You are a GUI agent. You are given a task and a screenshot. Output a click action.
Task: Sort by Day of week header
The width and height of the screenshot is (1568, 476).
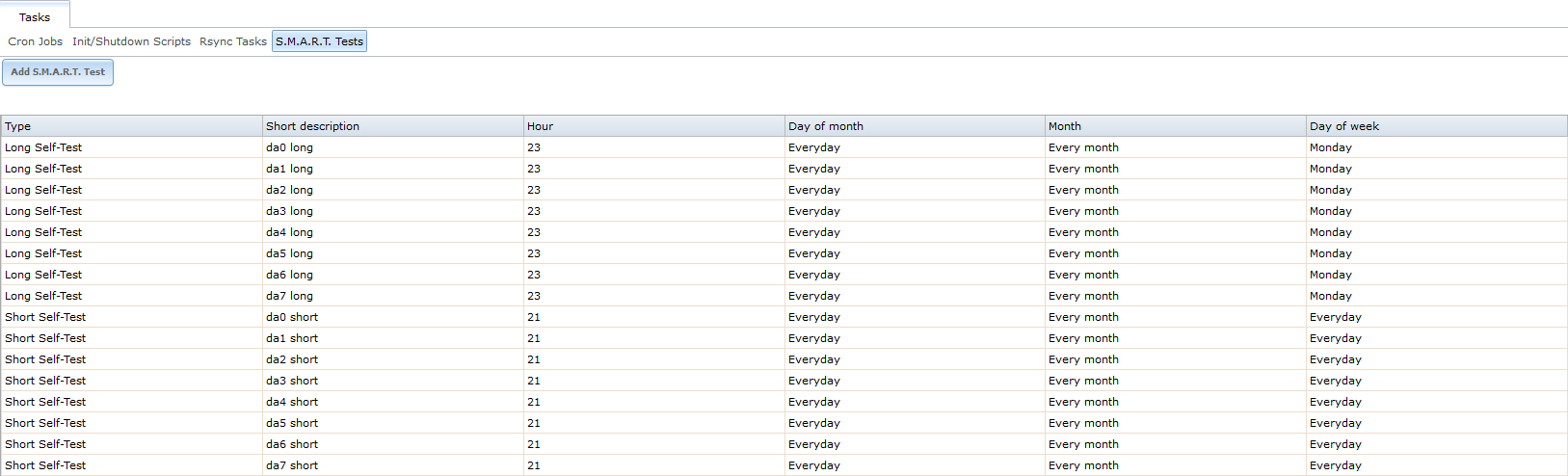pyautogui.click(x=1437, y=126)
